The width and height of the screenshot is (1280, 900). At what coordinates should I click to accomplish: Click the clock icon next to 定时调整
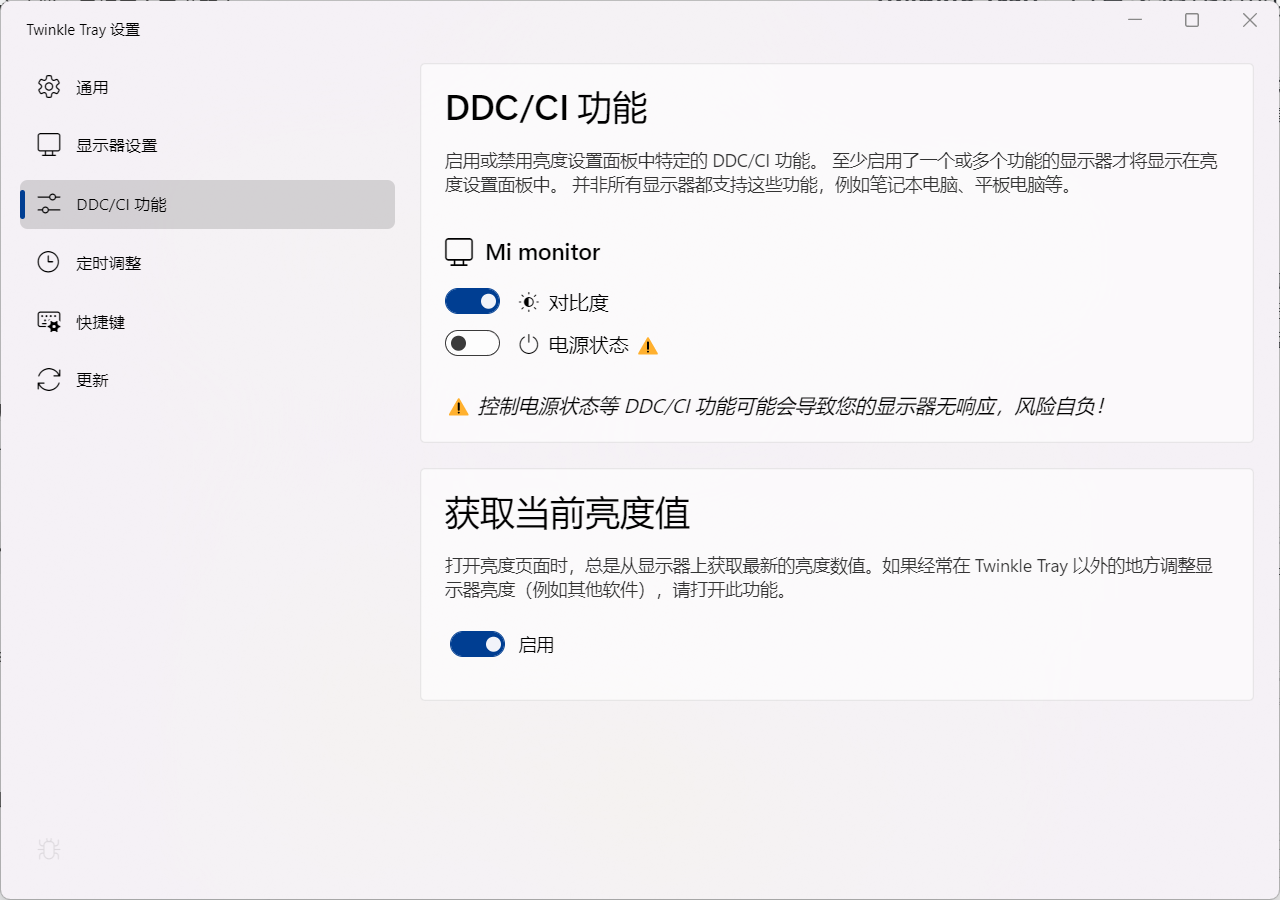click(48, 262)
